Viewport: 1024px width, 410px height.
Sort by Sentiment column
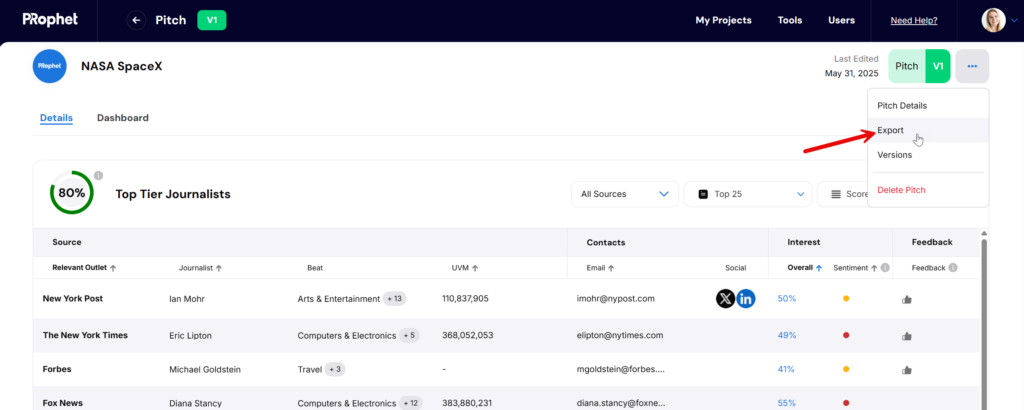click(855, 268)
